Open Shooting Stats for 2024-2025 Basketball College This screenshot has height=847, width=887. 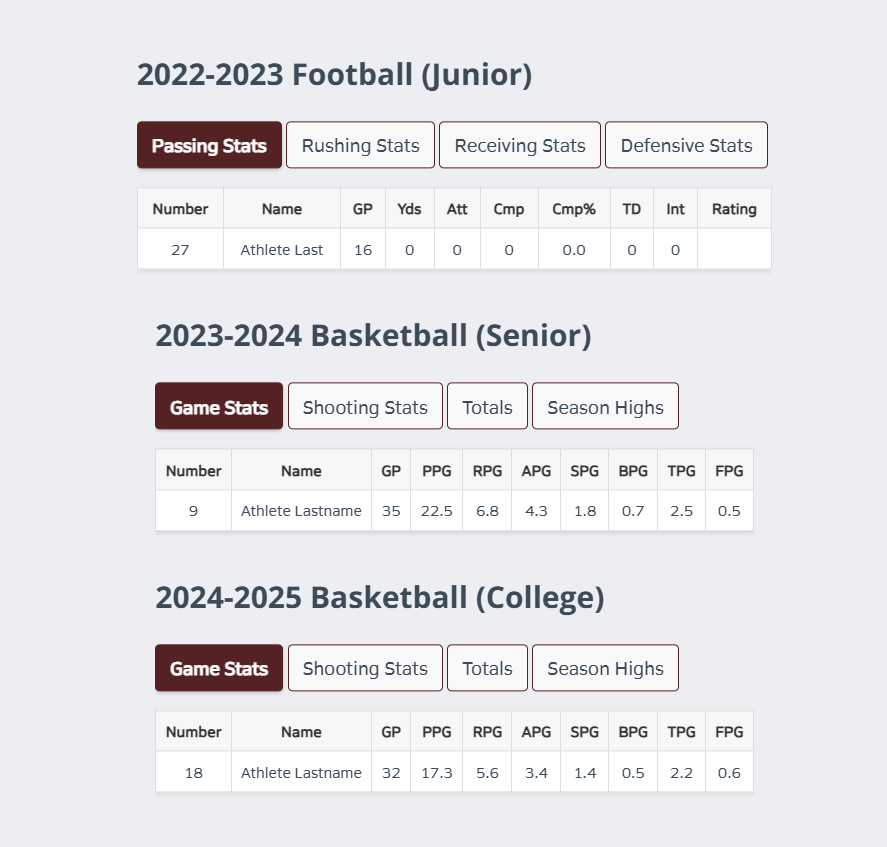(x=365, y=668)
